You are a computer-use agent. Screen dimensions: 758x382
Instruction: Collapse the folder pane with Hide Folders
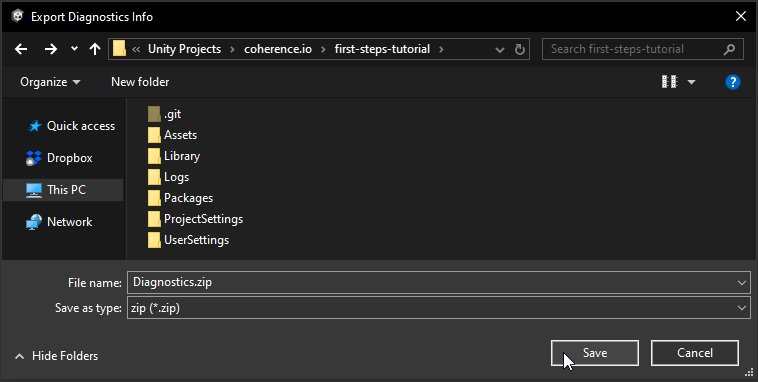pos(56,356)
